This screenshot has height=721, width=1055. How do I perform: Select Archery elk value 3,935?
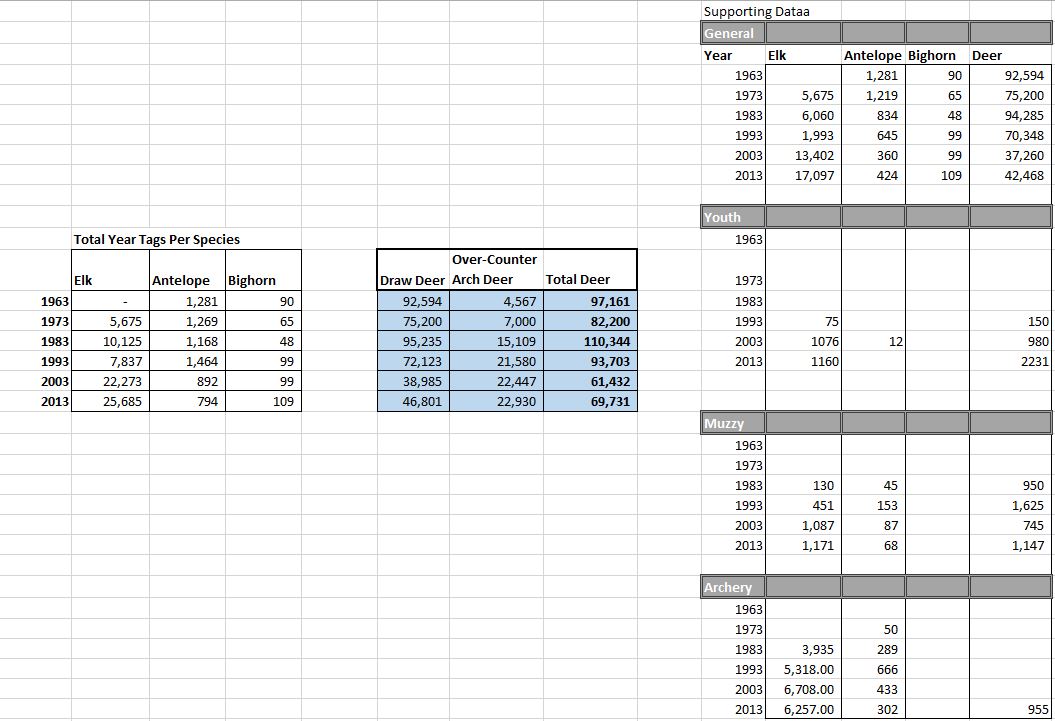click(x=803, y=650)
